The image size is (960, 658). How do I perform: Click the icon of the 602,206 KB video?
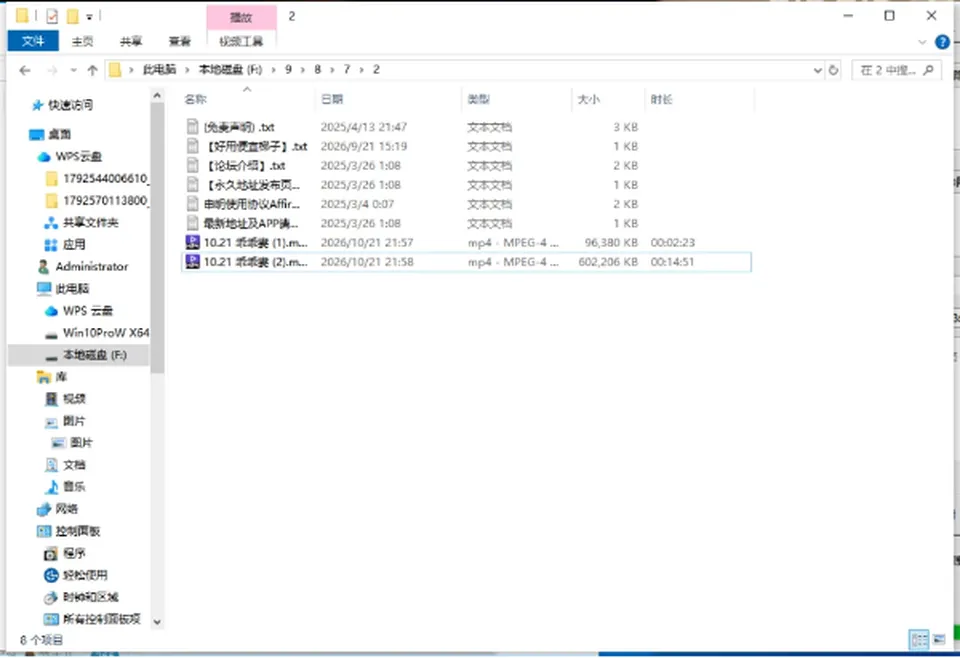[x=192, y=262]
